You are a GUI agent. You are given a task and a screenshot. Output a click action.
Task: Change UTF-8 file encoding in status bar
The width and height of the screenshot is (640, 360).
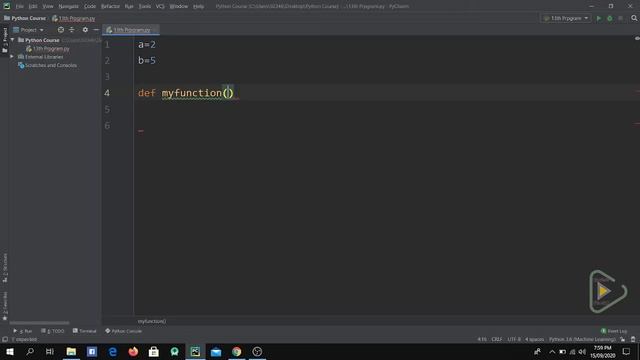pyautogui.click(x=514, y=340)
